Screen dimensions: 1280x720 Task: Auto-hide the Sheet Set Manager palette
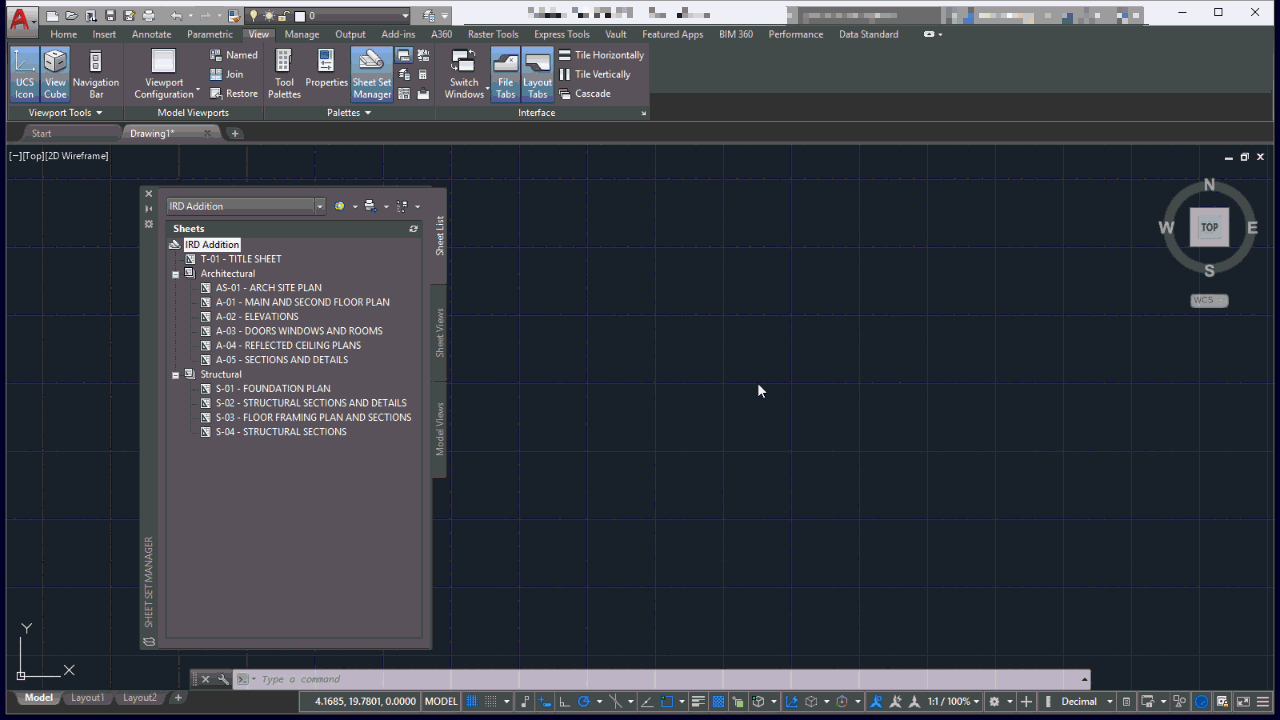tap(148, 209)
